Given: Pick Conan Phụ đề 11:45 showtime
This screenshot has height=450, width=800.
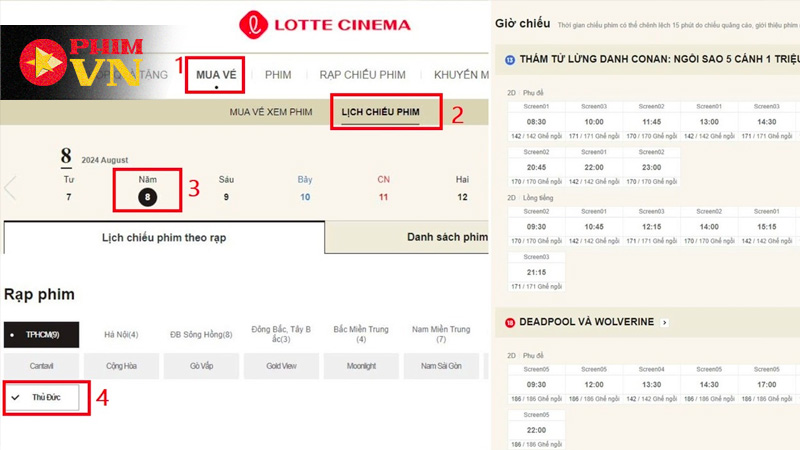Looking at the screenshot, I should [x=652, y=122].
